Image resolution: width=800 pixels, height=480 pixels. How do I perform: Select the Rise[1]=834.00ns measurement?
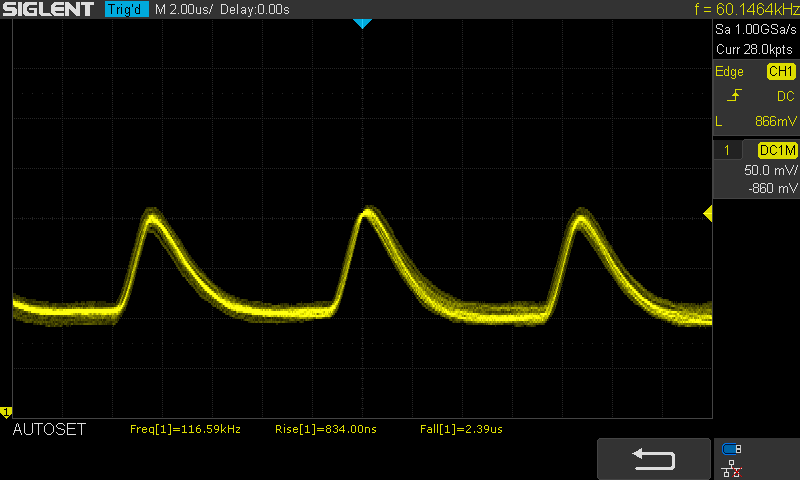click(x=326, y=429)
